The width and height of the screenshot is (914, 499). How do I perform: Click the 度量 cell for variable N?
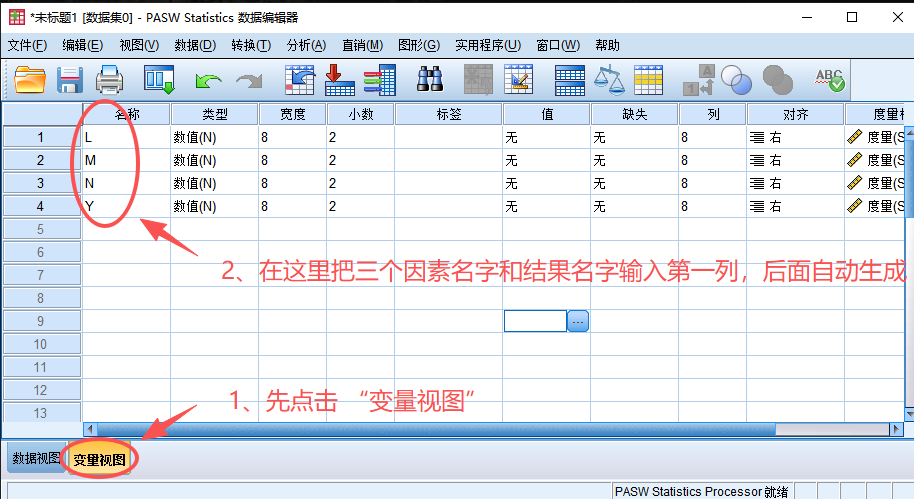tap(876, 183)
